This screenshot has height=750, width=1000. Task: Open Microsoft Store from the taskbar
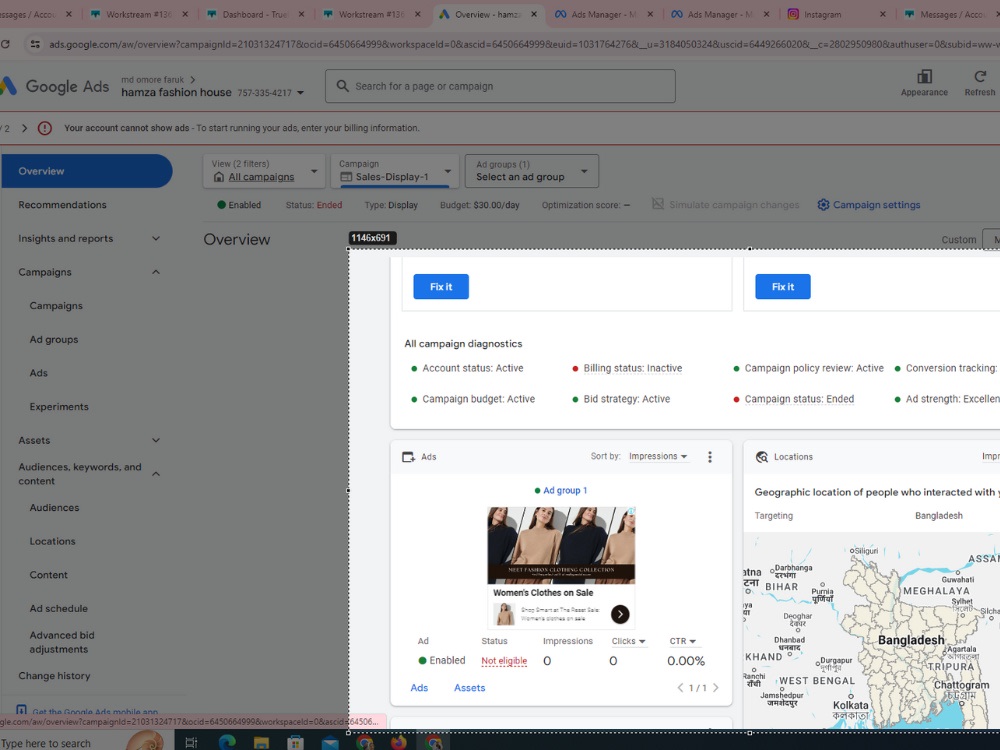(x=295, y=742)
